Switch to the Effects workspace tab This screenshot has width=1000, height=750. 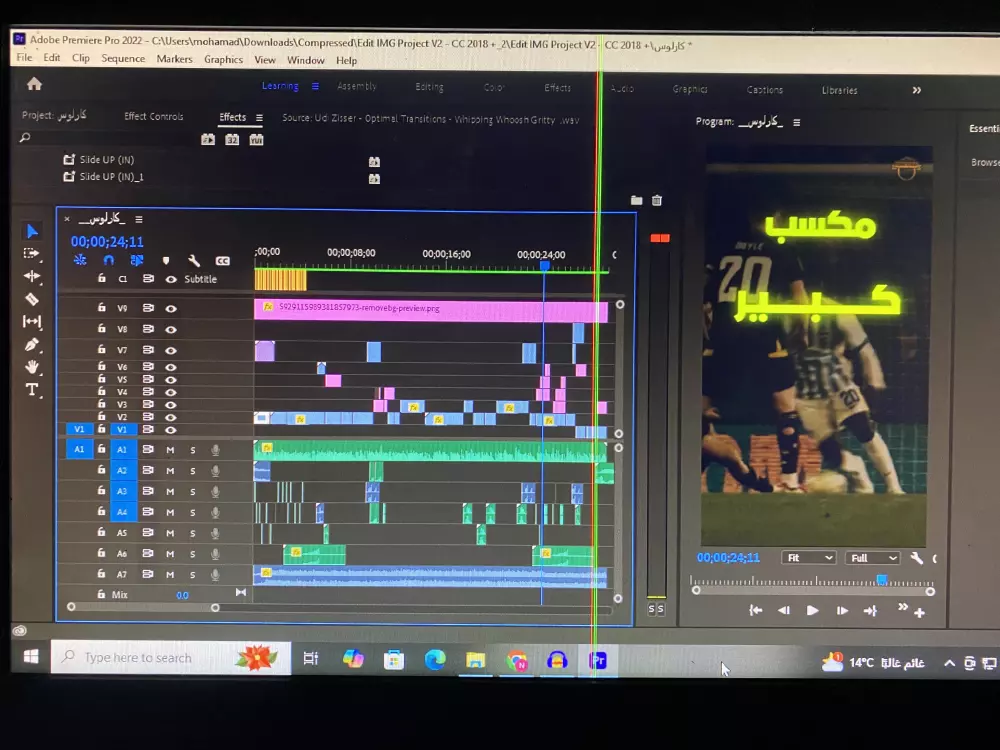click(x=556, y=87)
